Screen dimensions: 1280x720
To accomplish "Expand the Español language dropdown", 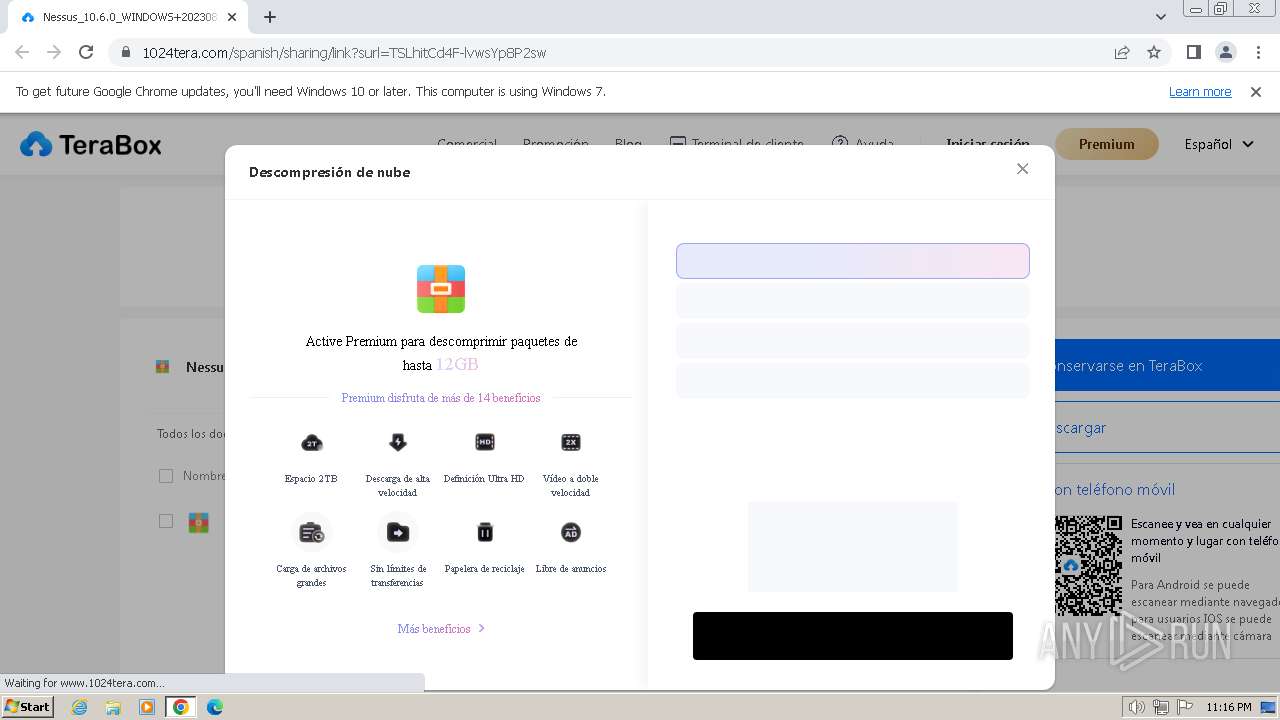I will point(1219,144).
